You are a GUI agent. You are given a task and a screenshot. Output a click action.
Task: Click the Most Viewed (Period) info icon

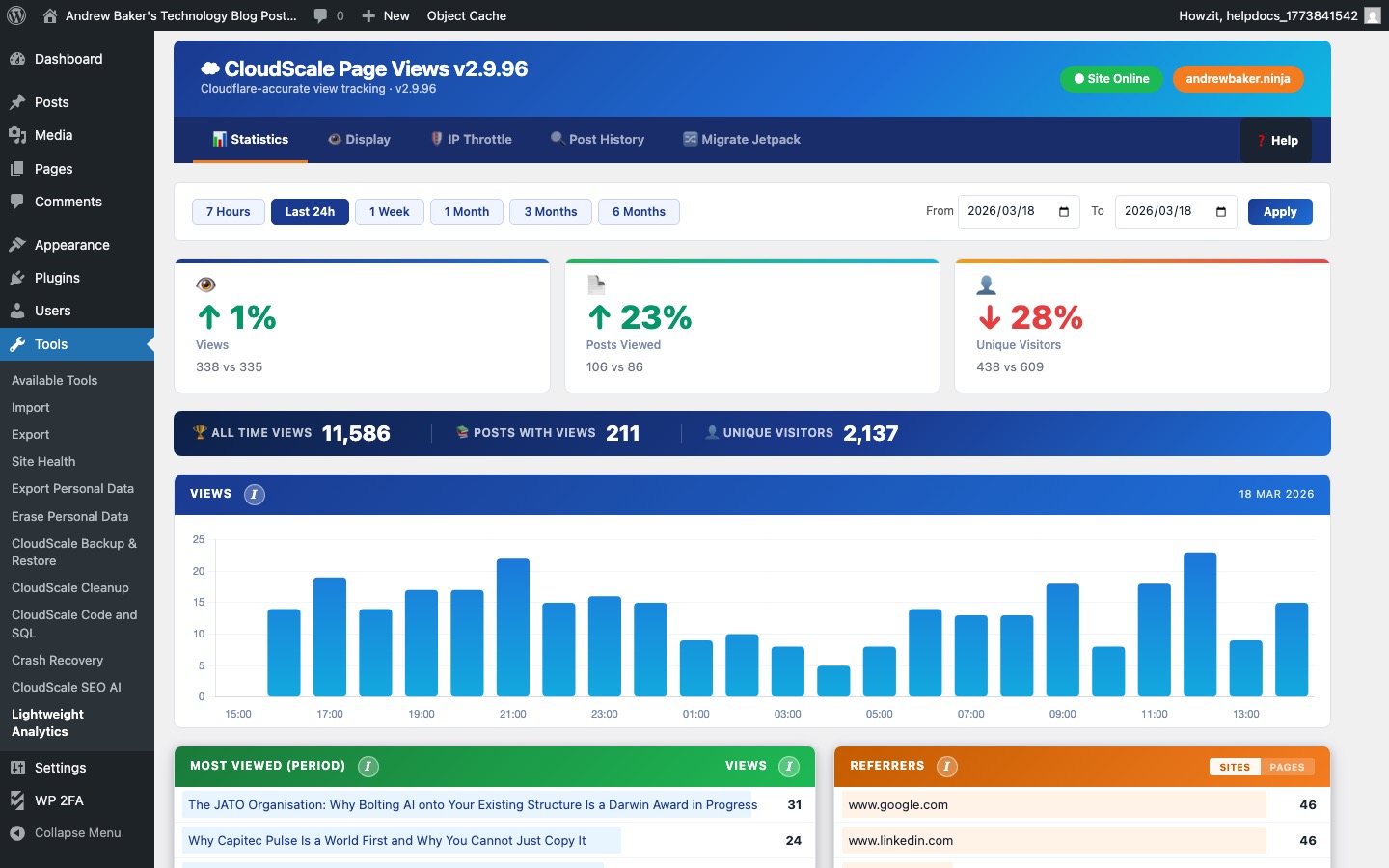pos(368,767)
